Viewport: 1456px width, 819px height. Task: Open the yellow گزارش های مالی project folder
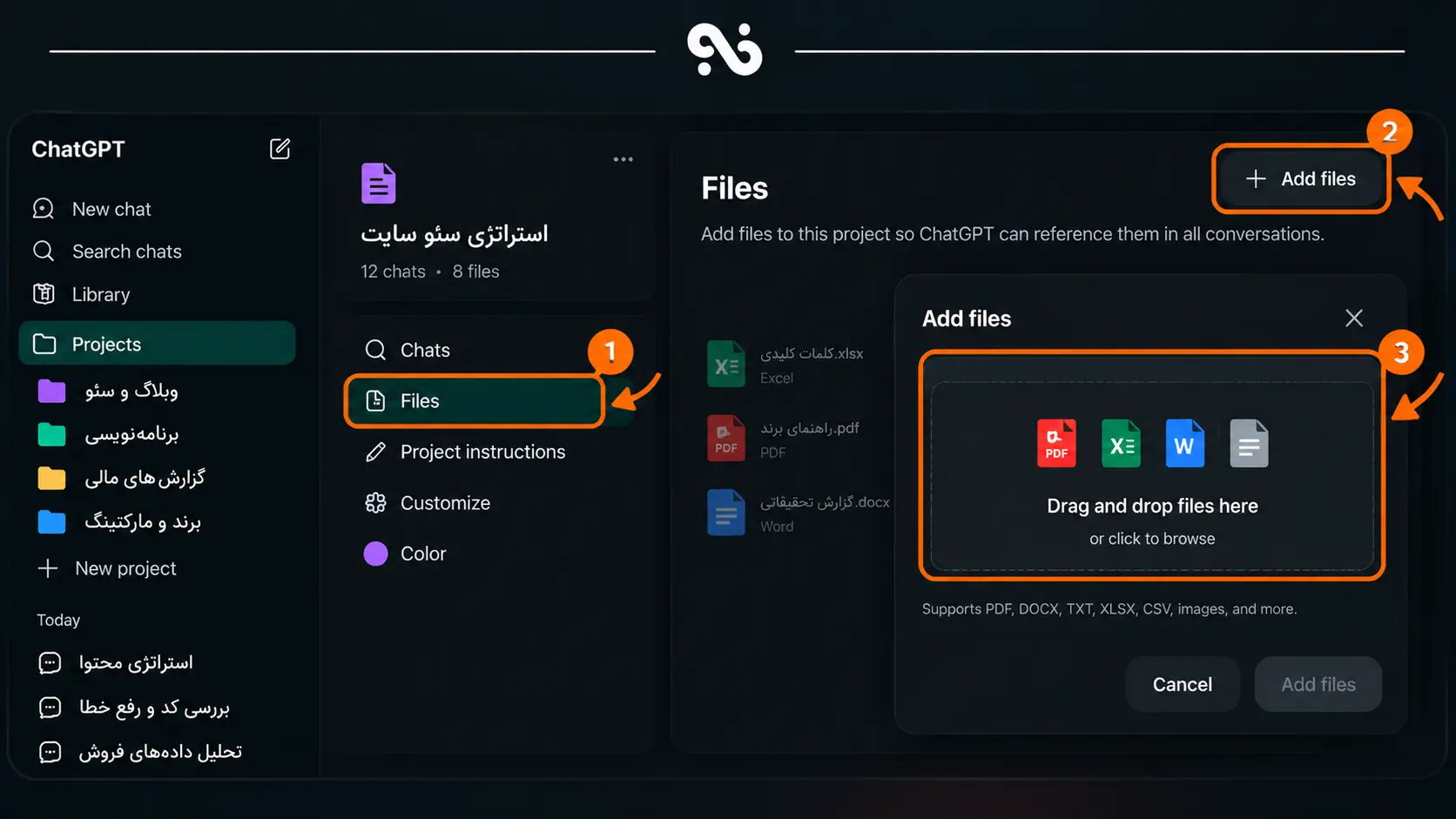point(121,478)
